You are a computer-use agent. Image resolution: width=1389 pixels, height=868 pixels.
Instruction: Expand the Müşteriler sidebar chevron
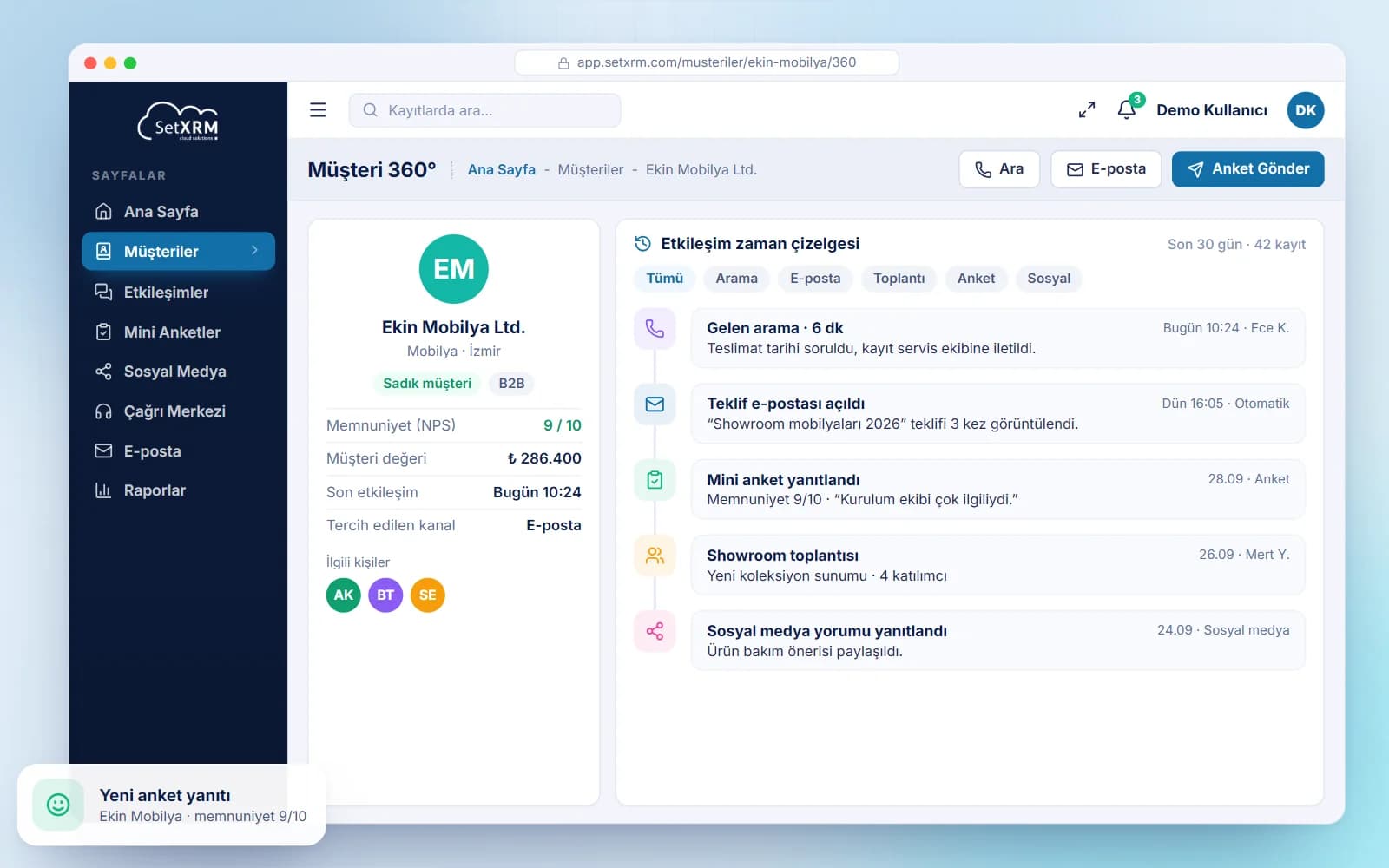pos(254,251)
